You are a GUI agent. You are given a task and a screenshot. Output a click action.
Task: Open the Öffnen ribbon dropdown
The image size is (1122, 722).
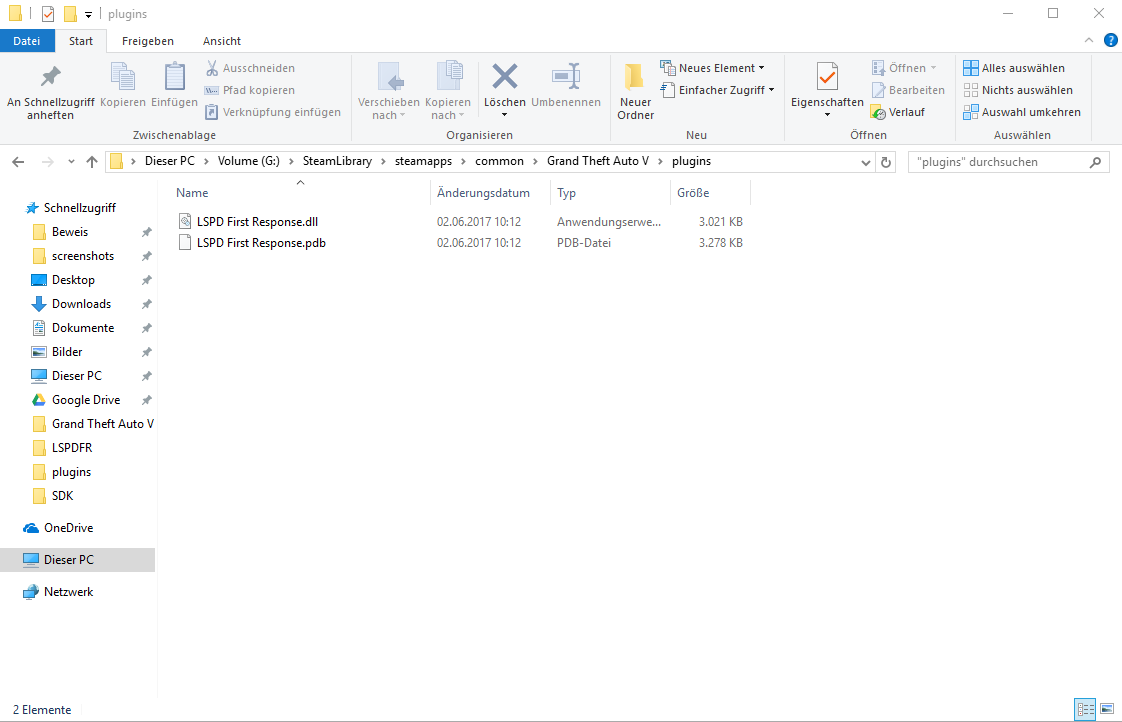904,68
